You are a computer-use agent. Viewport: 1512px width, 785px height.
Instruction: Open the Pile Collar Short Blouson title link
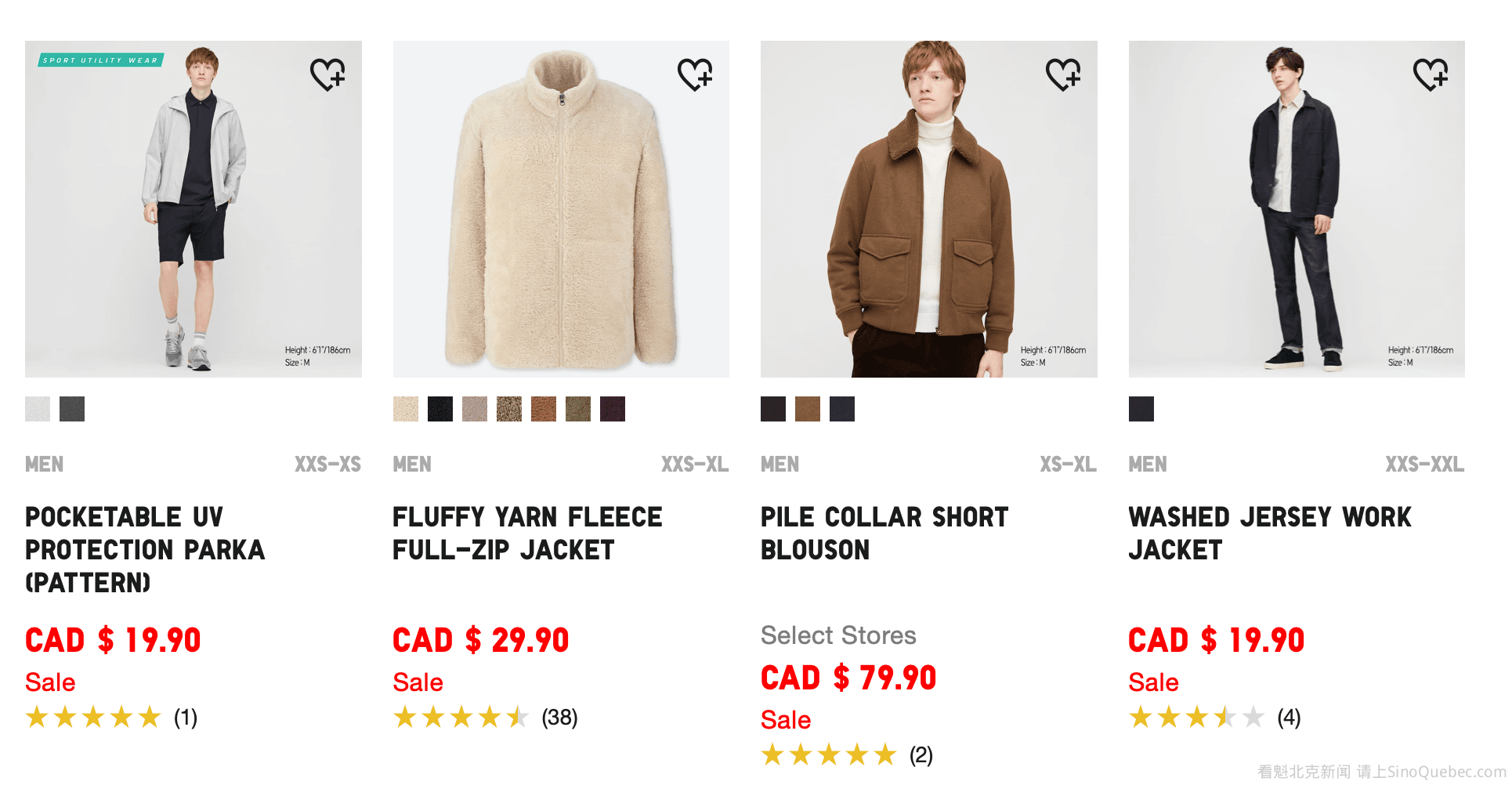[884, 534]
